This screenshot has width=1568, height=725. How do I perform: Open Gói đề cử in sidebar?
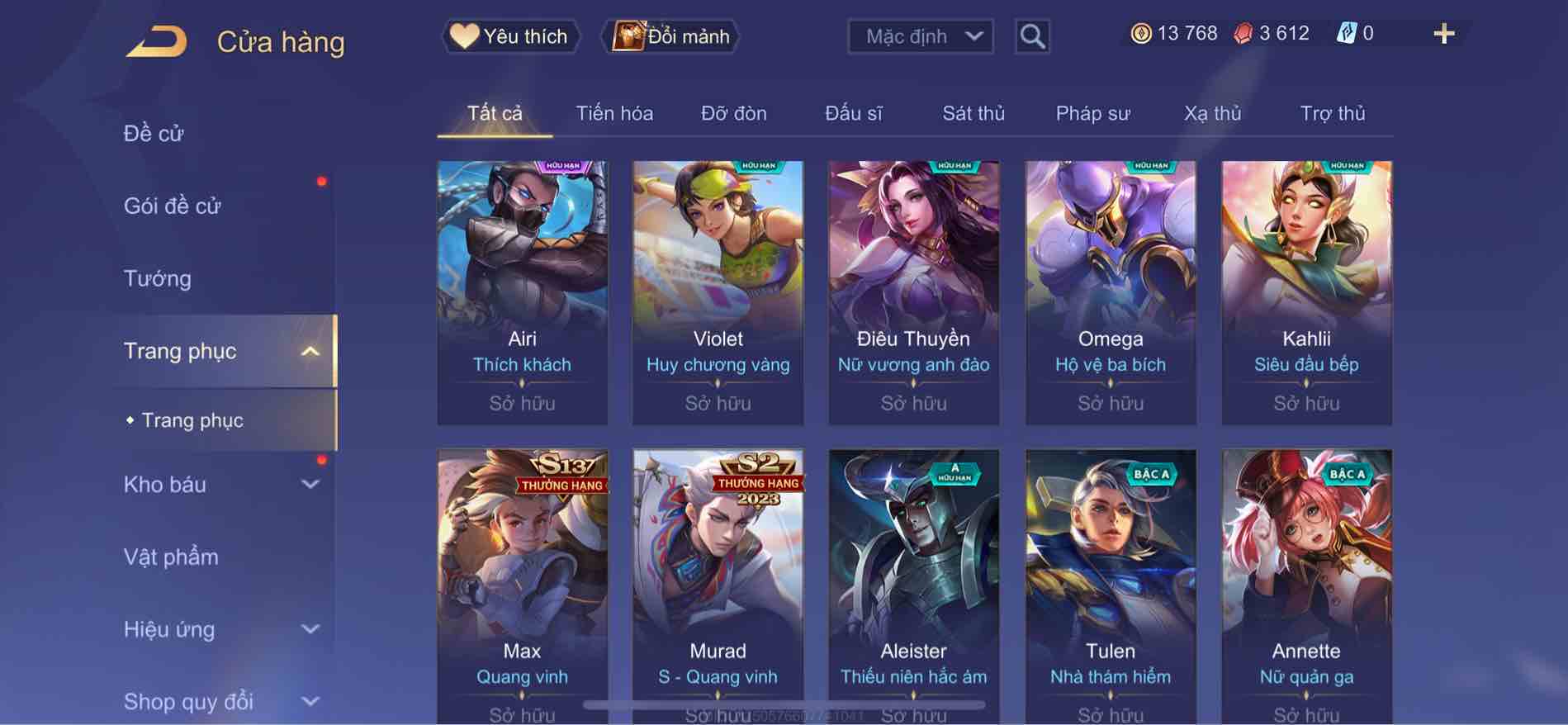(x=173, y=206)
